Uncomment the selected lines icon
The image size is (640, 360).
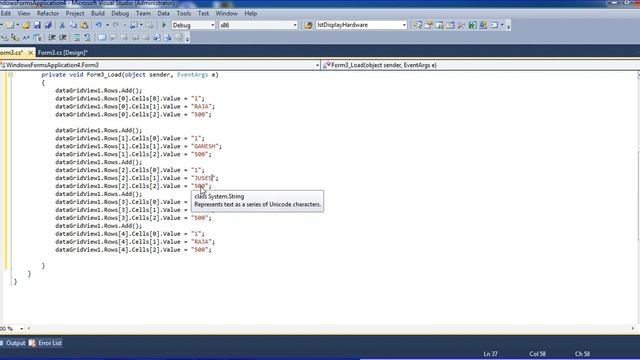[88, 38]
